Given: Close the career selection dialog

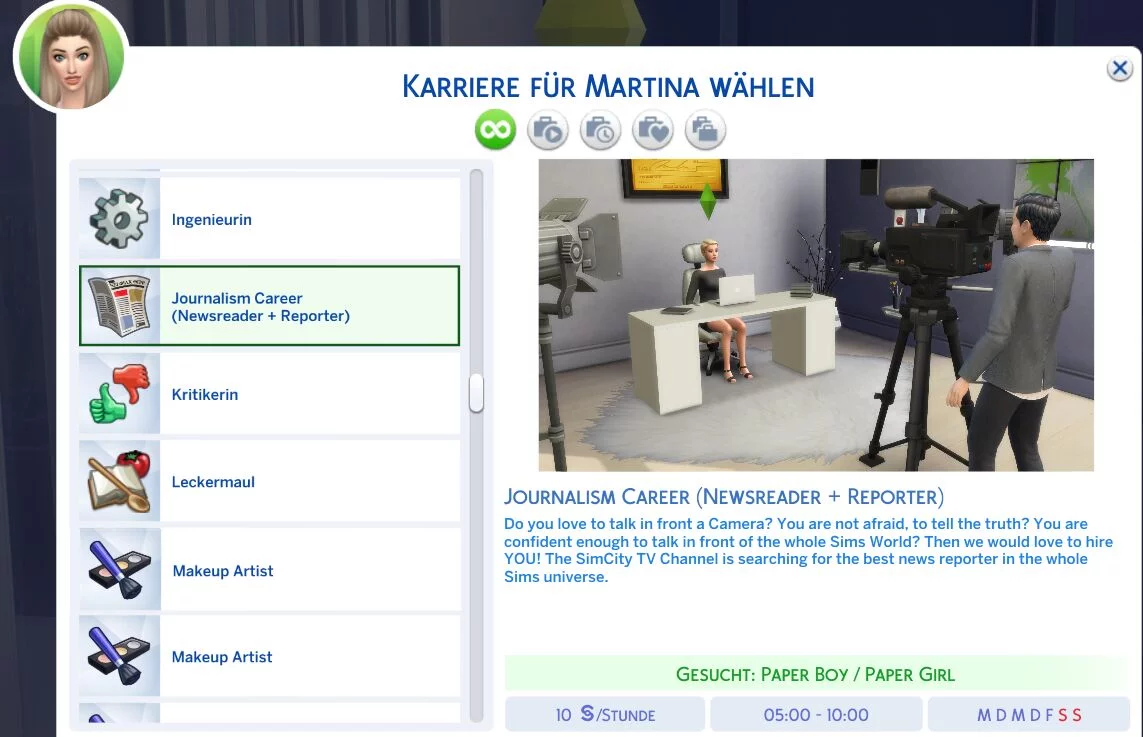Looking at the screenshot, I should [1119, 69].
